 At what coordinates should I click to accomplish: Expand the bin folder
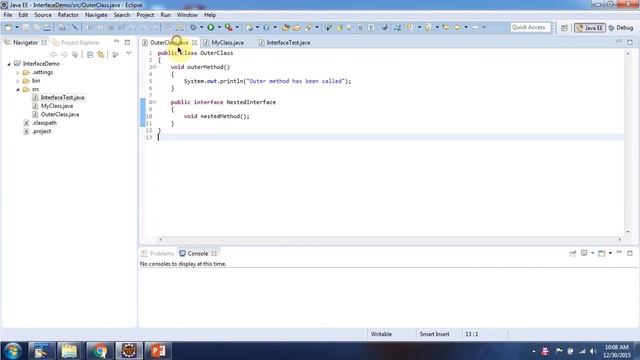pyautogui.click(x=18, y=81)
